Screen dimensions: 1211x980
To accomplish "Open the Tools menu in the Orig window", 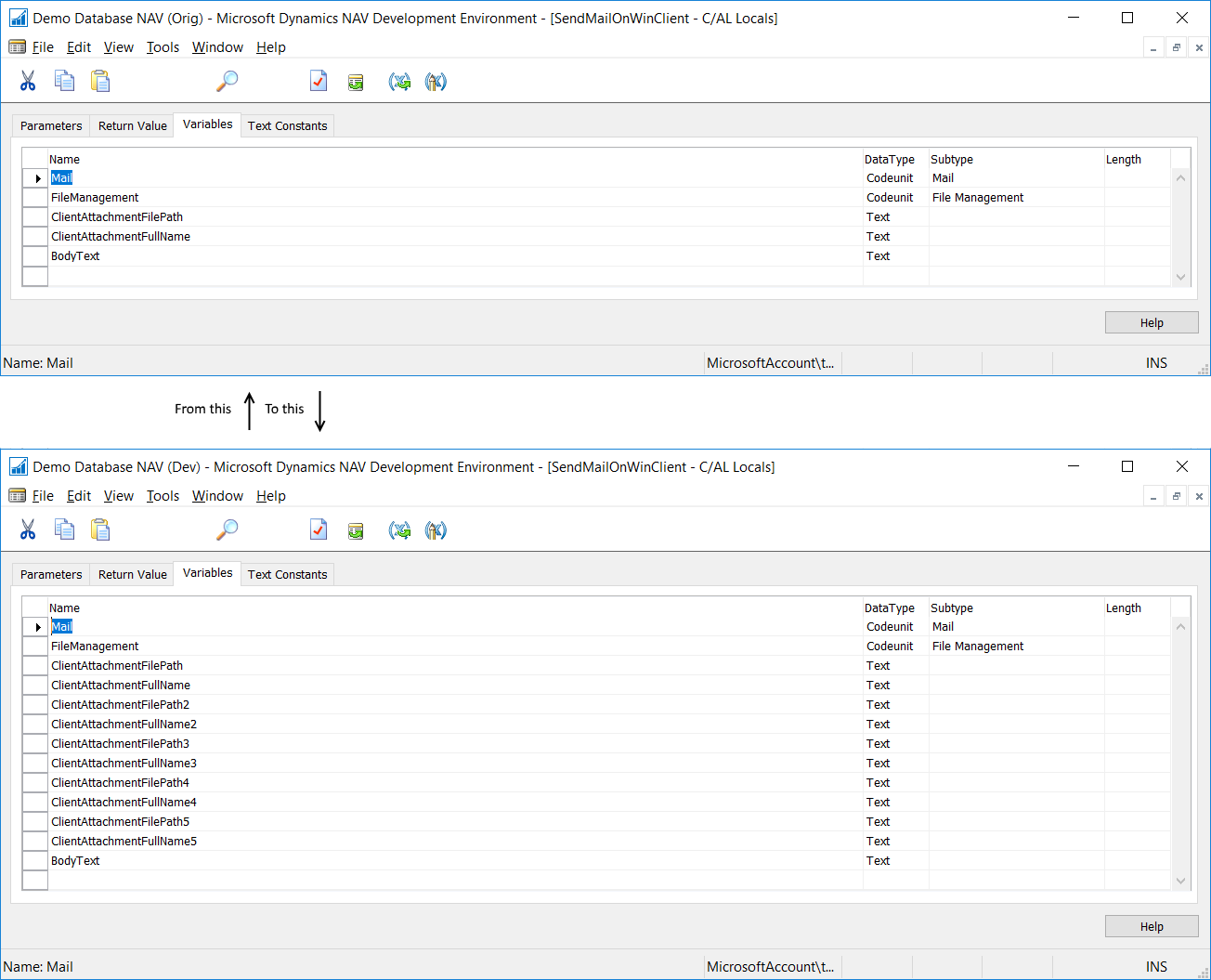I will [163, 47].
